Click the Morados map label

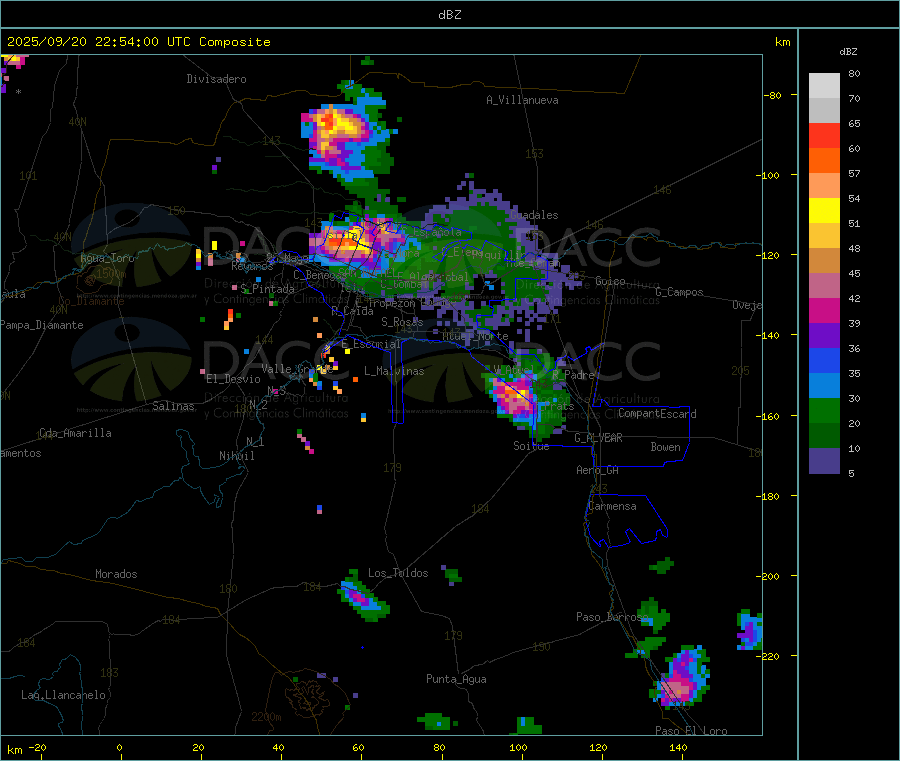click(x=116, y=574)
